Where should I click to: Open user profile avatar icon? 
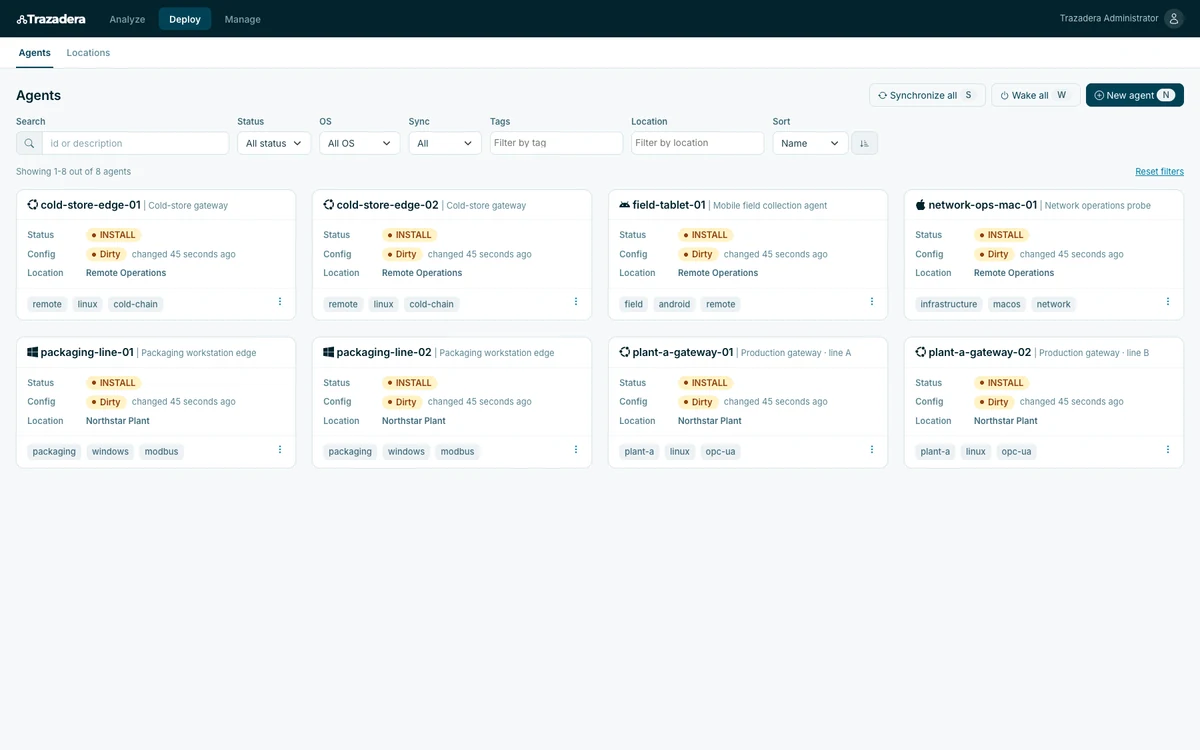coord(1174,19)
